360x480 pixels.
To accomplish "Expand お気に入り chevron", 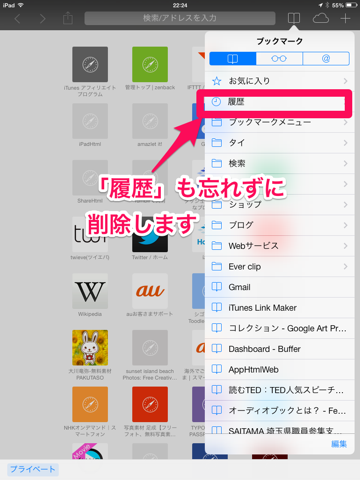I will pyautogui.click(x=346, y=81).
